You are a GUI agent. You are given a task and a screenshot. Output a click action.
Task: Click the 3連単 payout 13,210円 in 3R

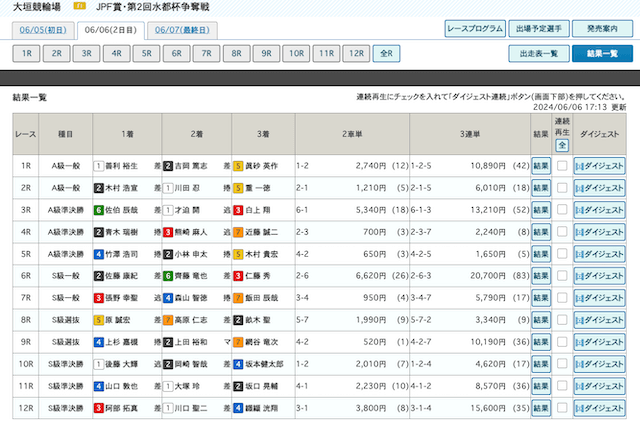click(488, 210)
